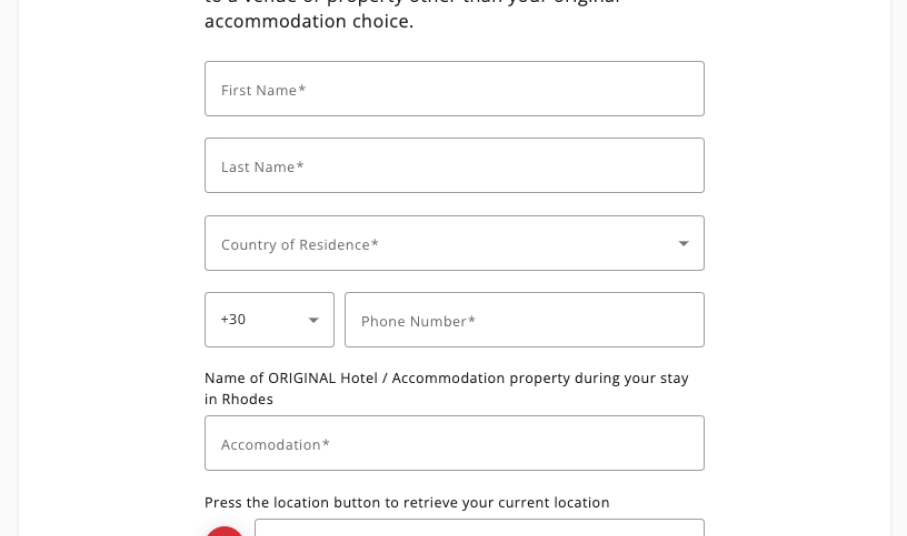Image resolution: width=907 pixels, height=536 pixels.
Task: Open the Country of Residence dropdown
Action: (454, 243)
